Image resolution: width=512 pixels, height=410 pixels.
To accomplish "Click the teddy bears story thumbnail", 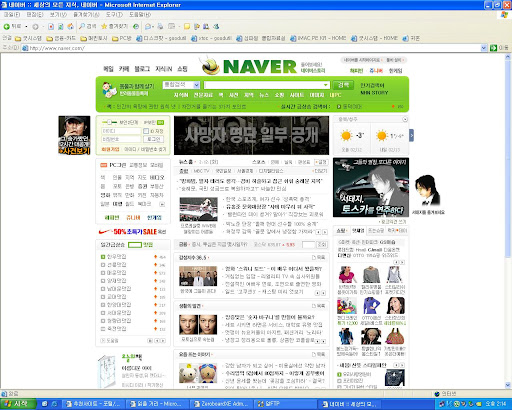I will pyautogui.click(x=198, y=373).
